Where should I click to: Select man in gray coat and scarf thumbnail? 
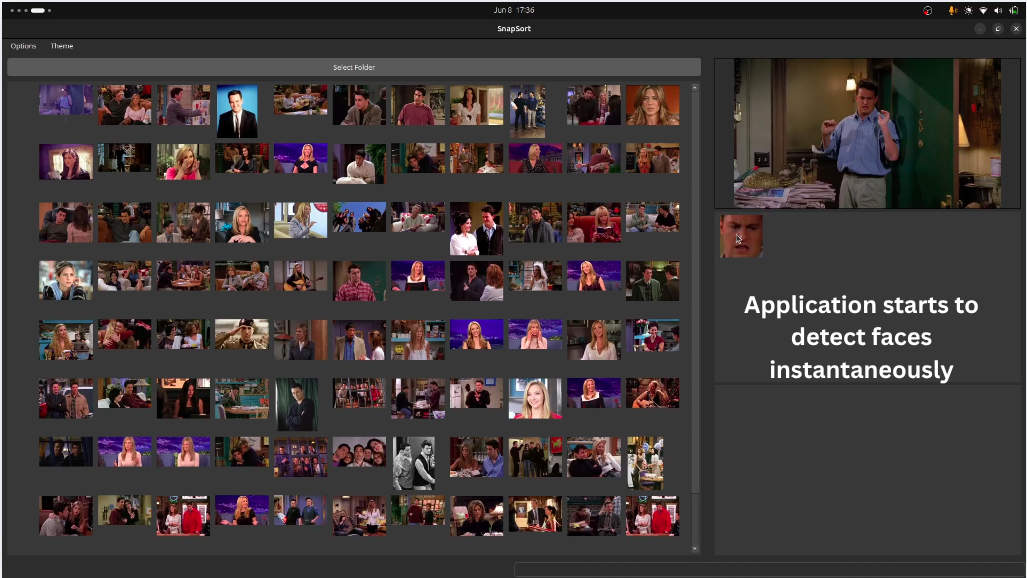[535, 222]
